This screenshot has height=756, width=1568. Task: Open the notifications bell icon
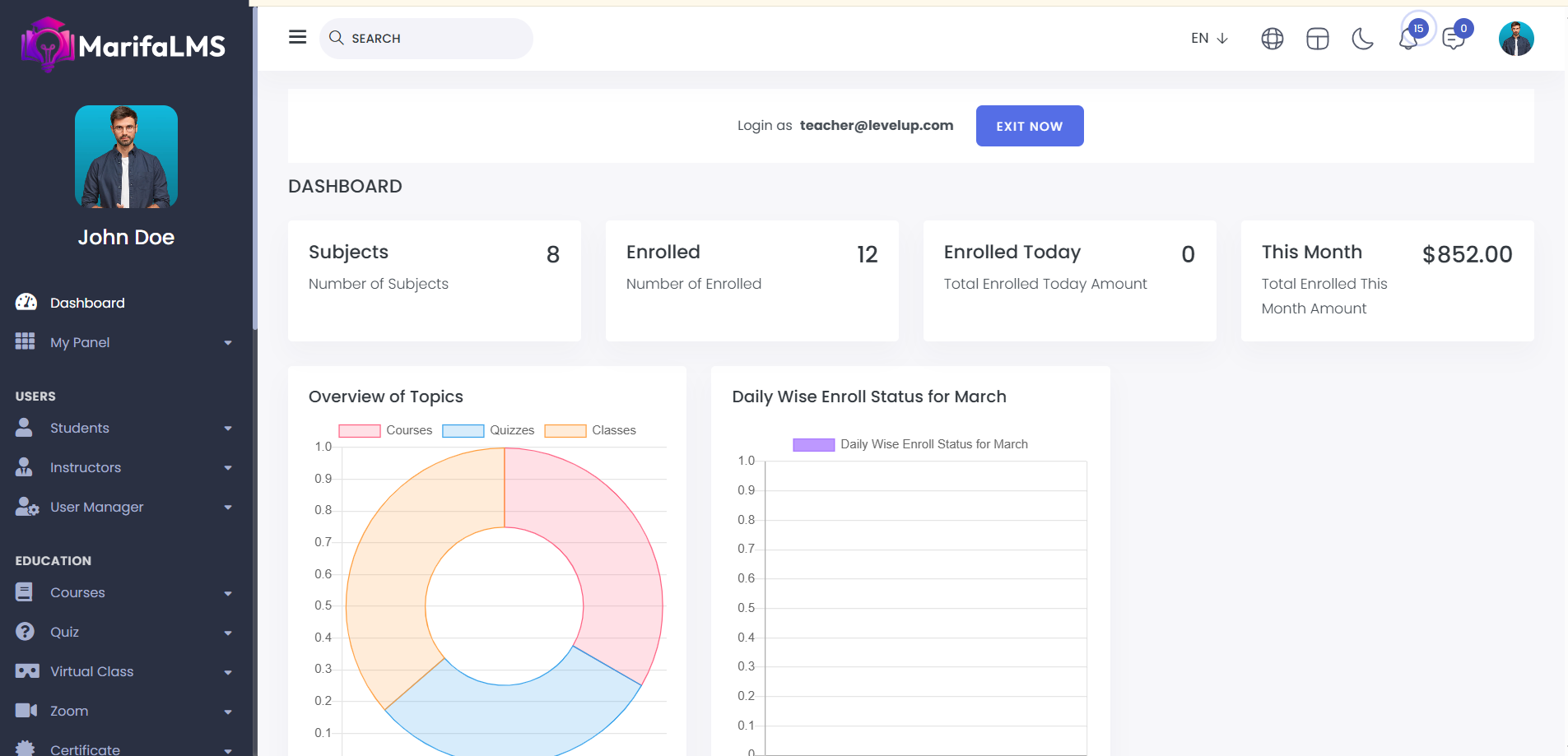click(1408, 39)
